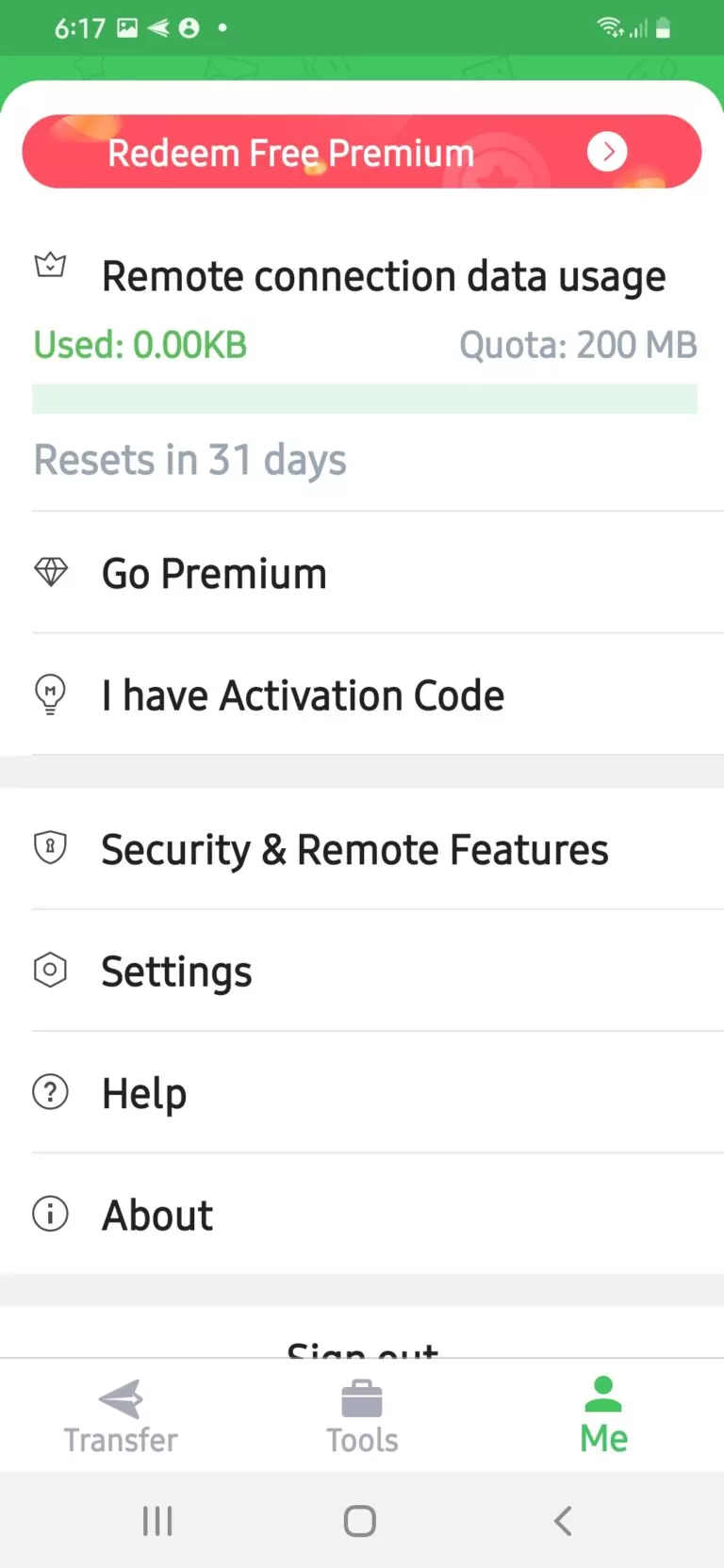The height and width of the screenshot is (1568, 724).
Task: Tap the Redeem Free Premium banner
Action: [x=362, y=152]
